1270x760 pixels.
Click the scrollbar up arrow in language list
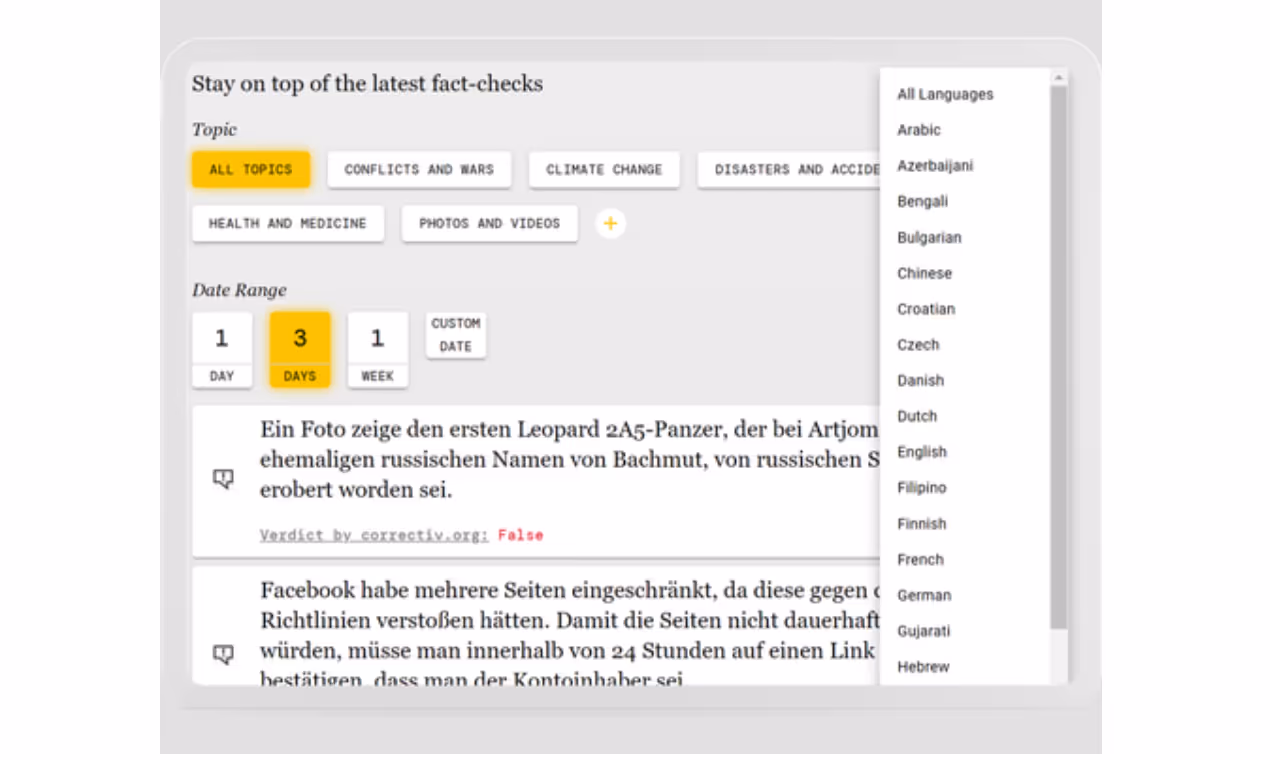point(1059,77)
